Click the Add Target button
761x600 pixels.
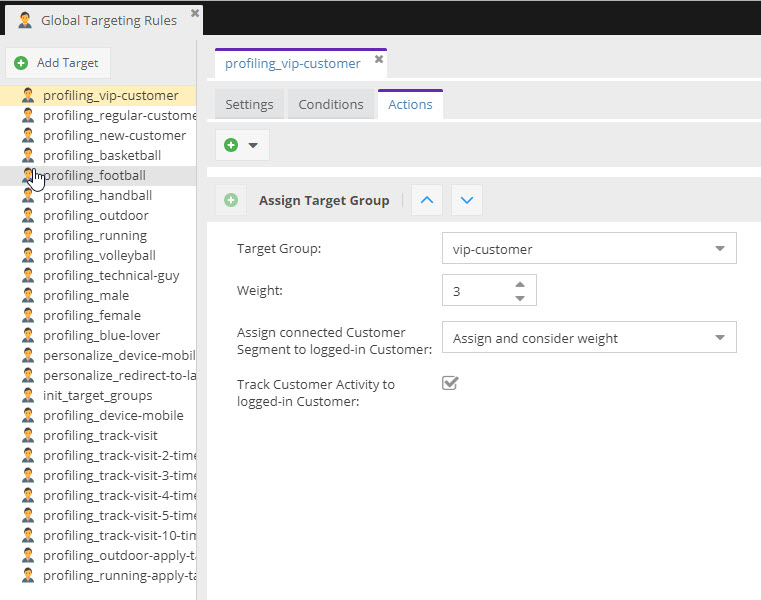coord(58,63)
